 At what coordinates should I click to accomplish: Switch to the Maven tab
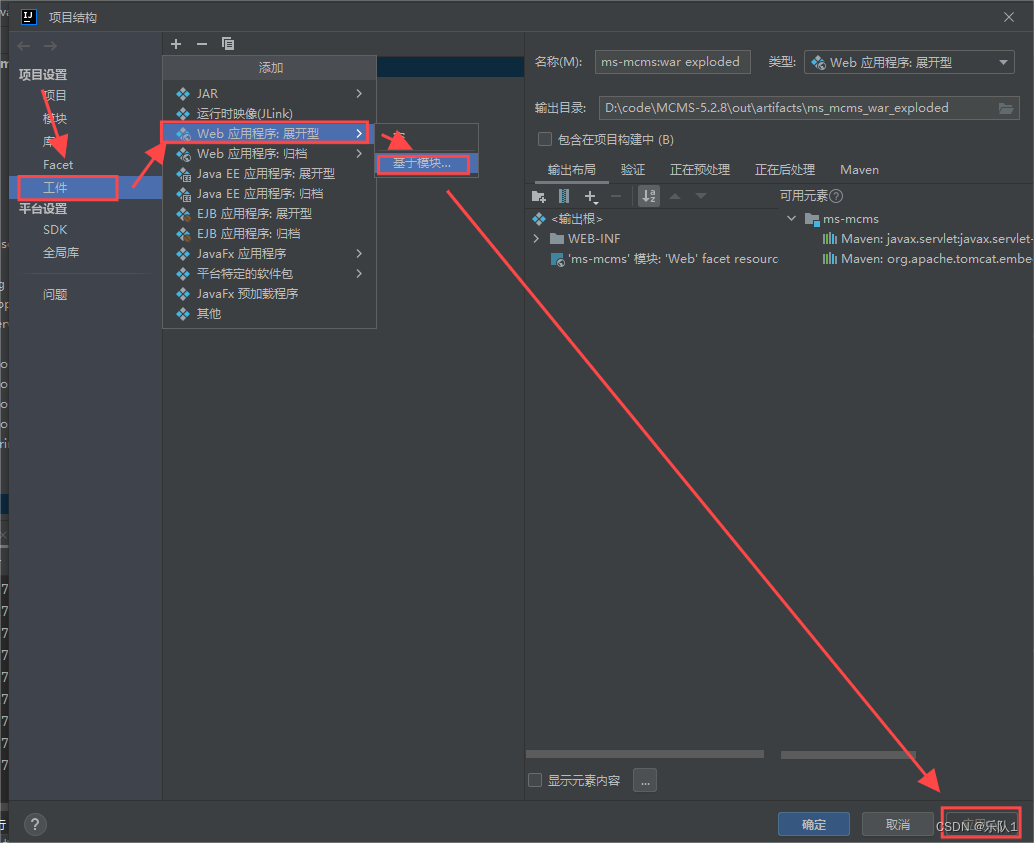point(859,169)
